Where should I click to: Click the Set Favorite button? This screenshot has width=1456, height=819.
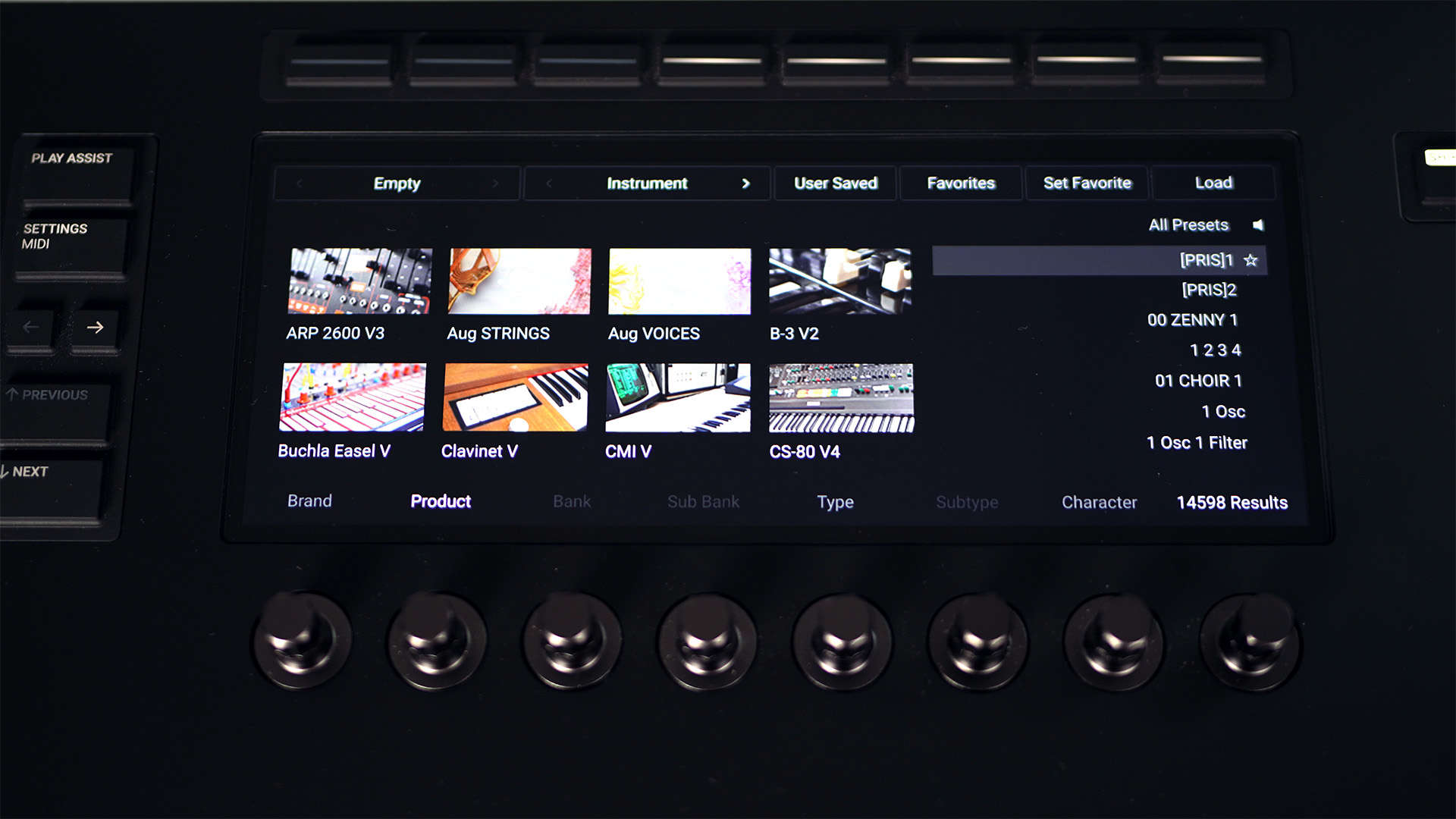coord(1087,183)
